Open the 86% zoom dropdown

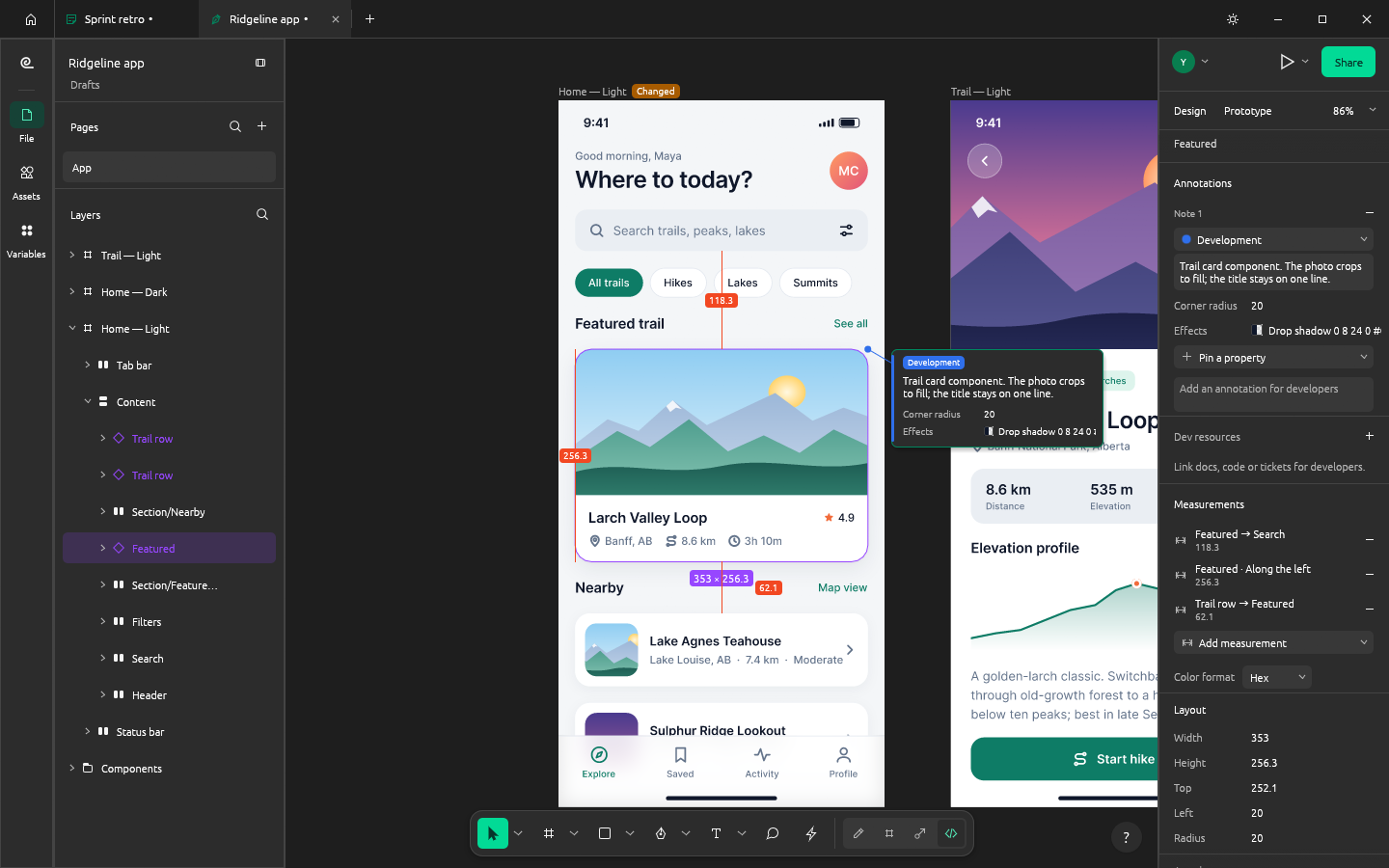click(x=1354, y=111)
